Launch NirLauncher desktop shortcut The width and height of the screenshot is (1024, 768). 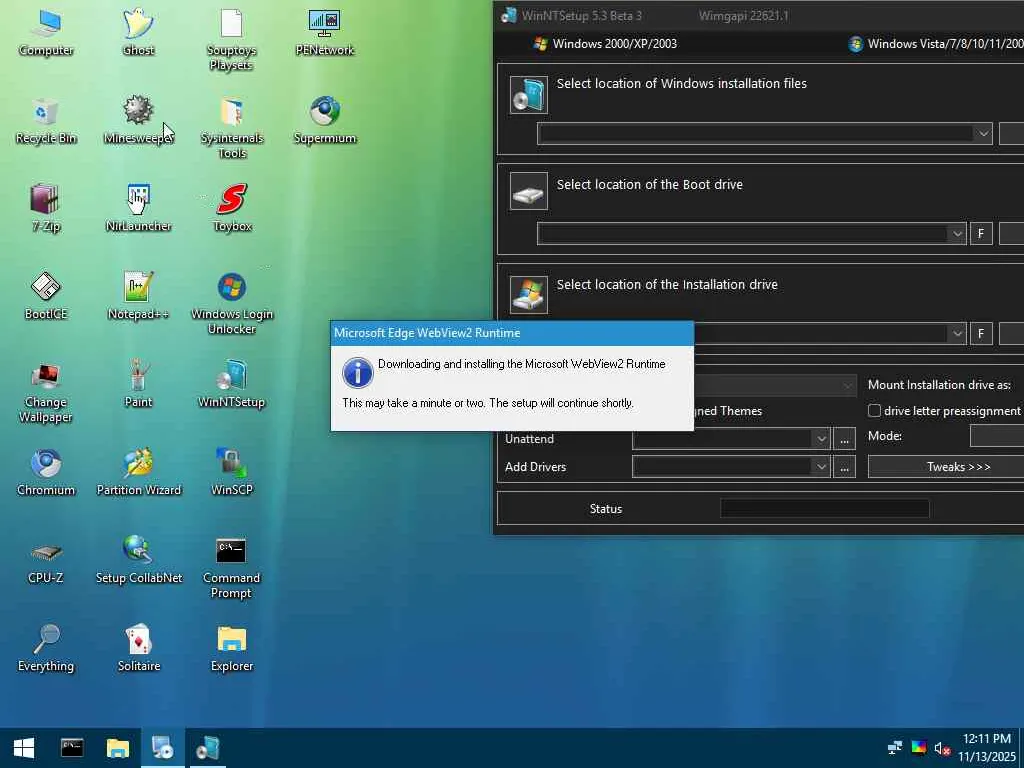(138, 209)
